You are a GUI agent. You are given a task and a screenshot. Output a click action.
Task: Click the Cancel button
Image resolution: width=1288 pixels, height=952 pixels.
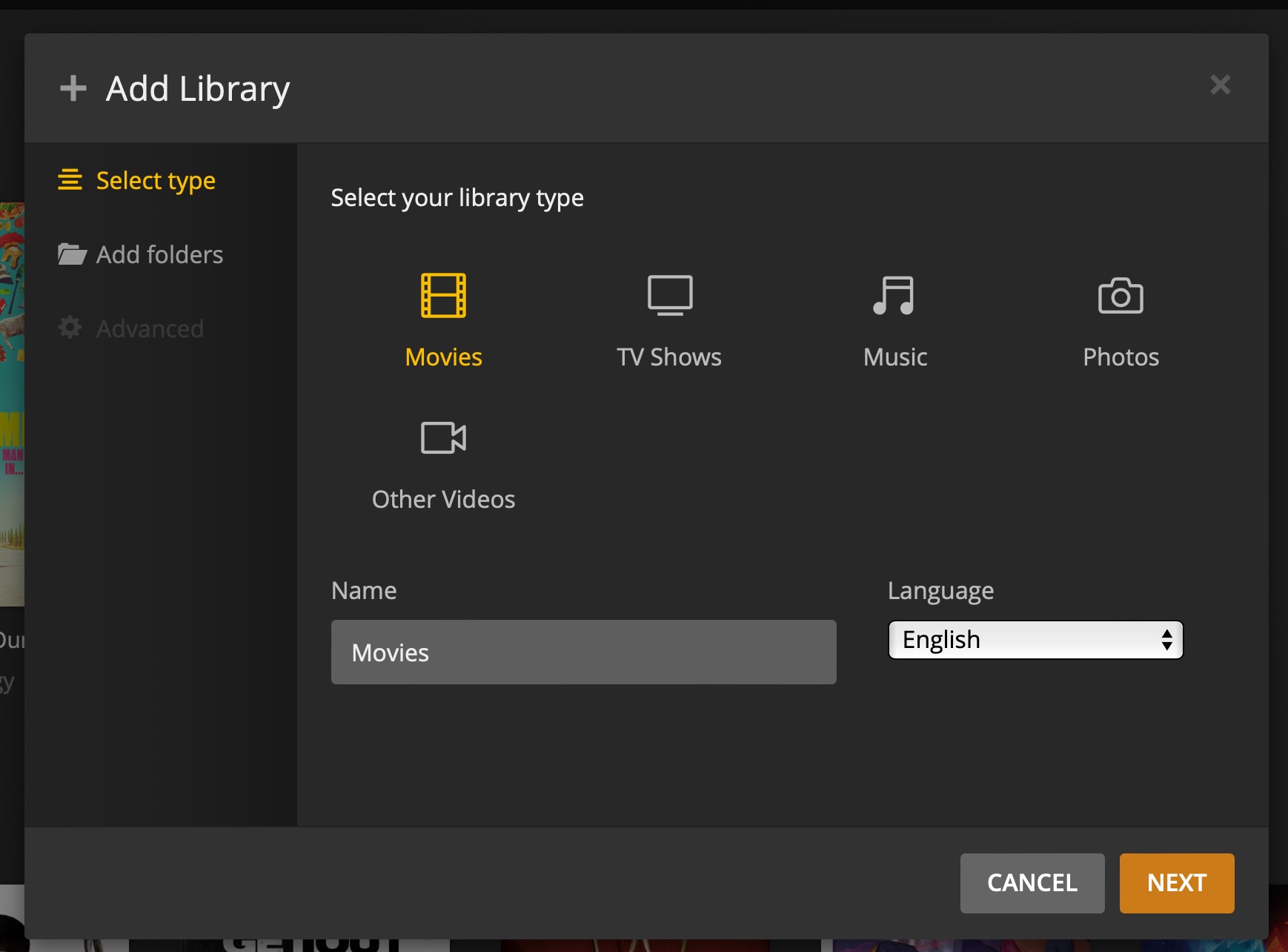1032,883
